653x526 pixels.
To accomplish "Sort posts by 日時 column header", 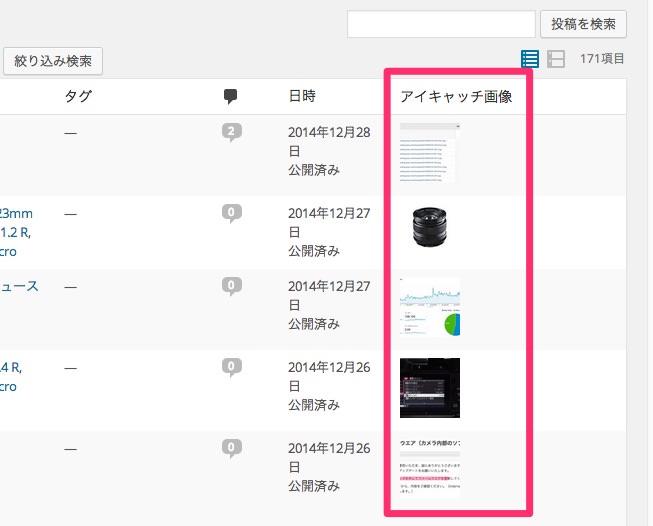I will [302, 96].
